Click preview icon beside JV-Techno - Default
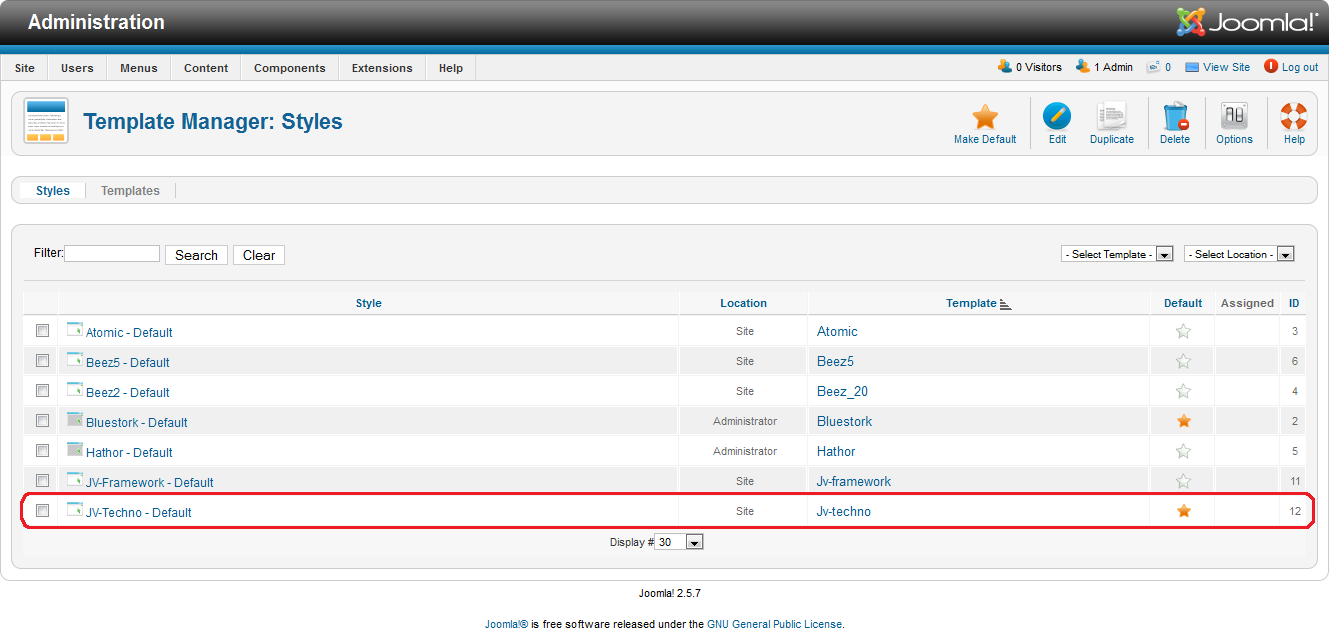This screenshot has width=1329, height=636. tap(75, 509)
